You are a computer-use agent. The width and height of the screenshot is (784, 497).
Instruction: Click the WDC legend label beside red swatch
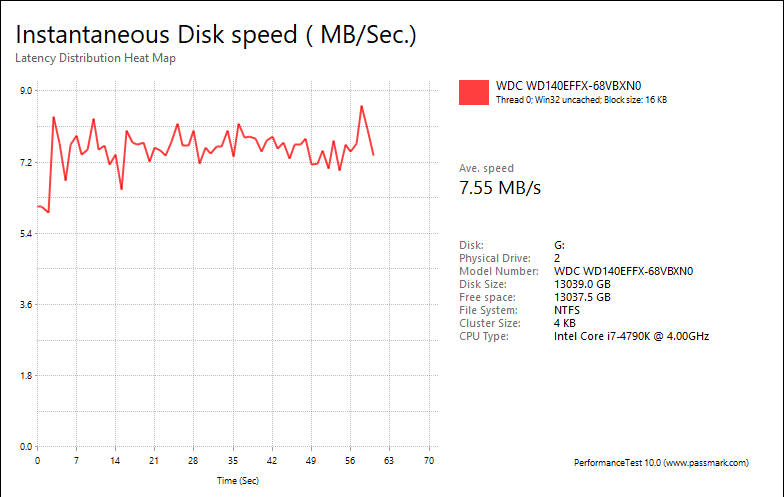[x=567, y=85]
